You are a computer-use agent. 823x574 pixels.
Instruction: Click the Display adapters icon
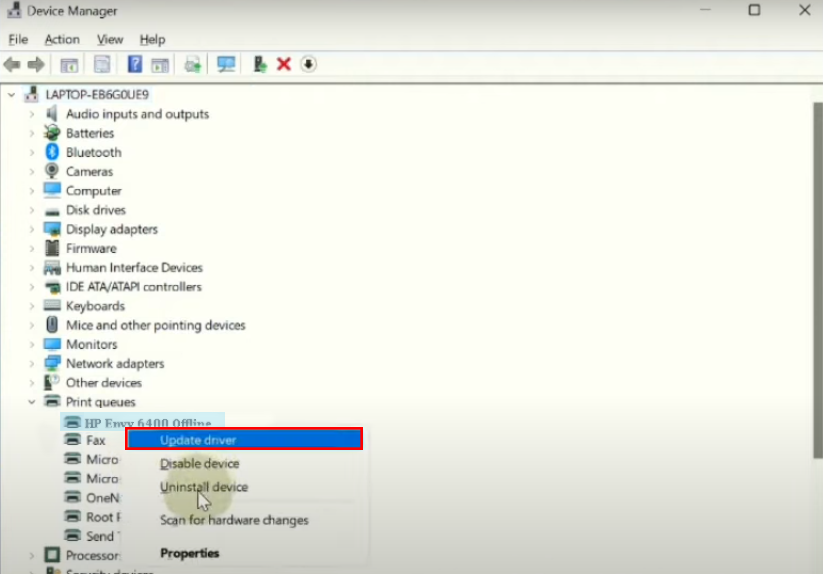[52, 229]
